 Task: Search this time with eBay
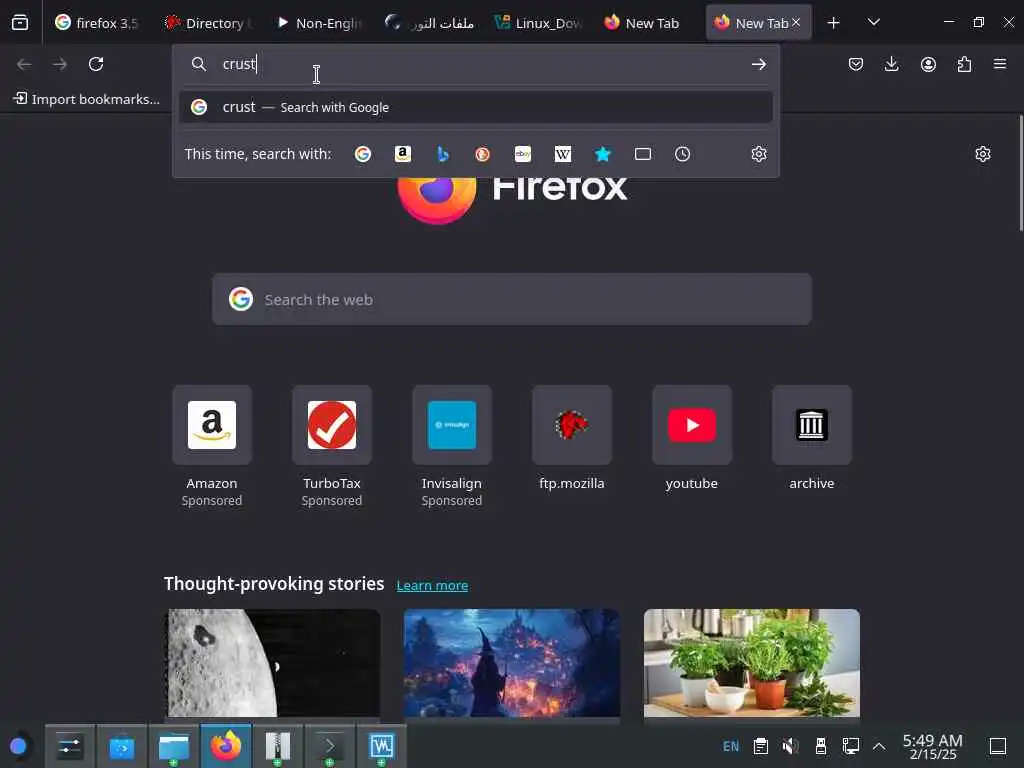click(x=522, y=154)
